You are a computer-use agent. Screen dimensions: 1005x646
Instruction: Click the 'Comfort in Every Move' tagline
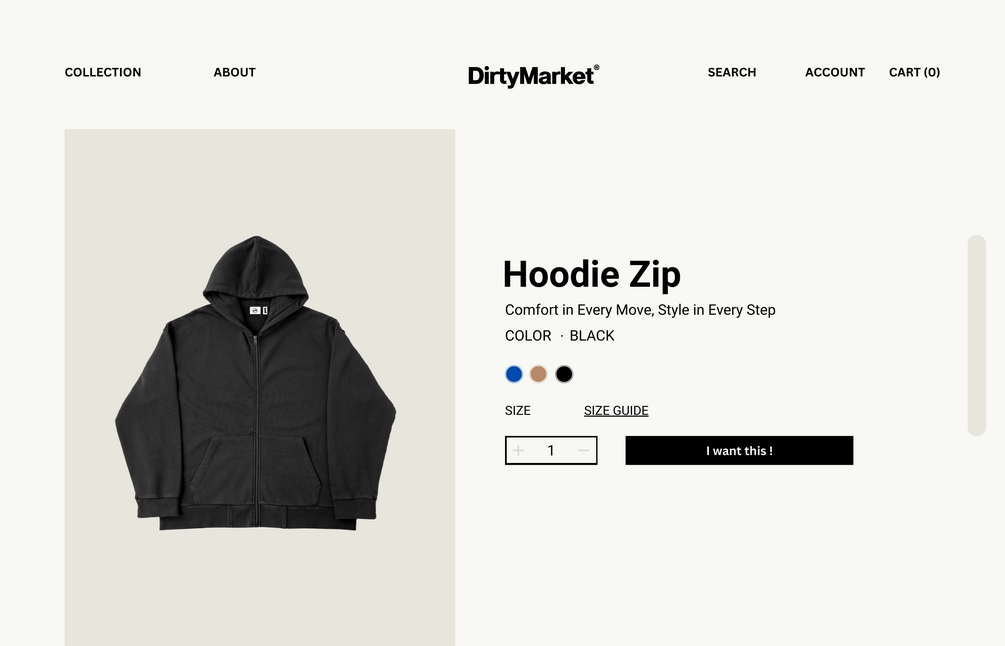(640, 310)
